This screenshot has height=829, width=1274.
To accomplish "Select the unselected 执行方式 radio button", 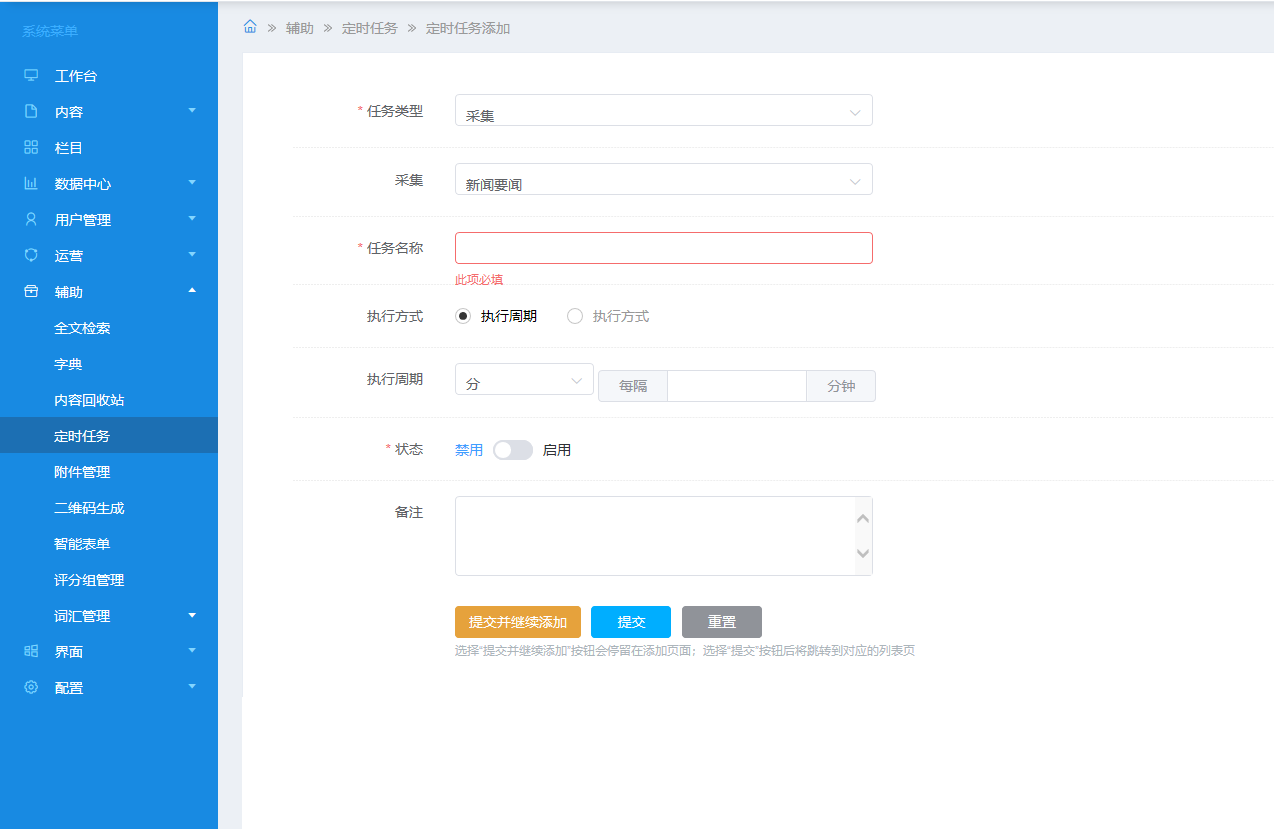I will [574, 316].
